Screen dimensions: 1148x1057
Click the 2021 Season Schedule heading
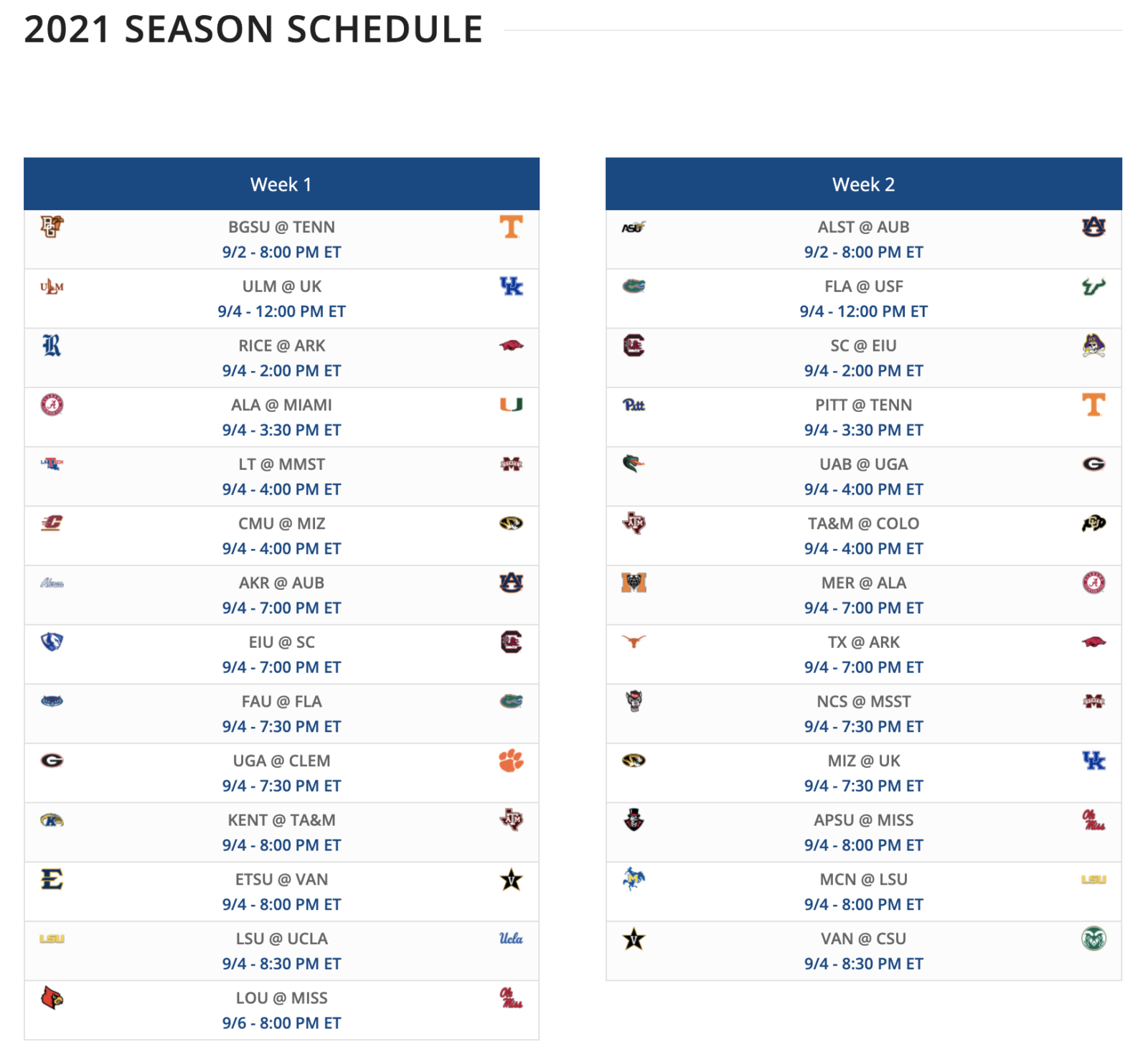pyautogui.click(x=253, y=29)
